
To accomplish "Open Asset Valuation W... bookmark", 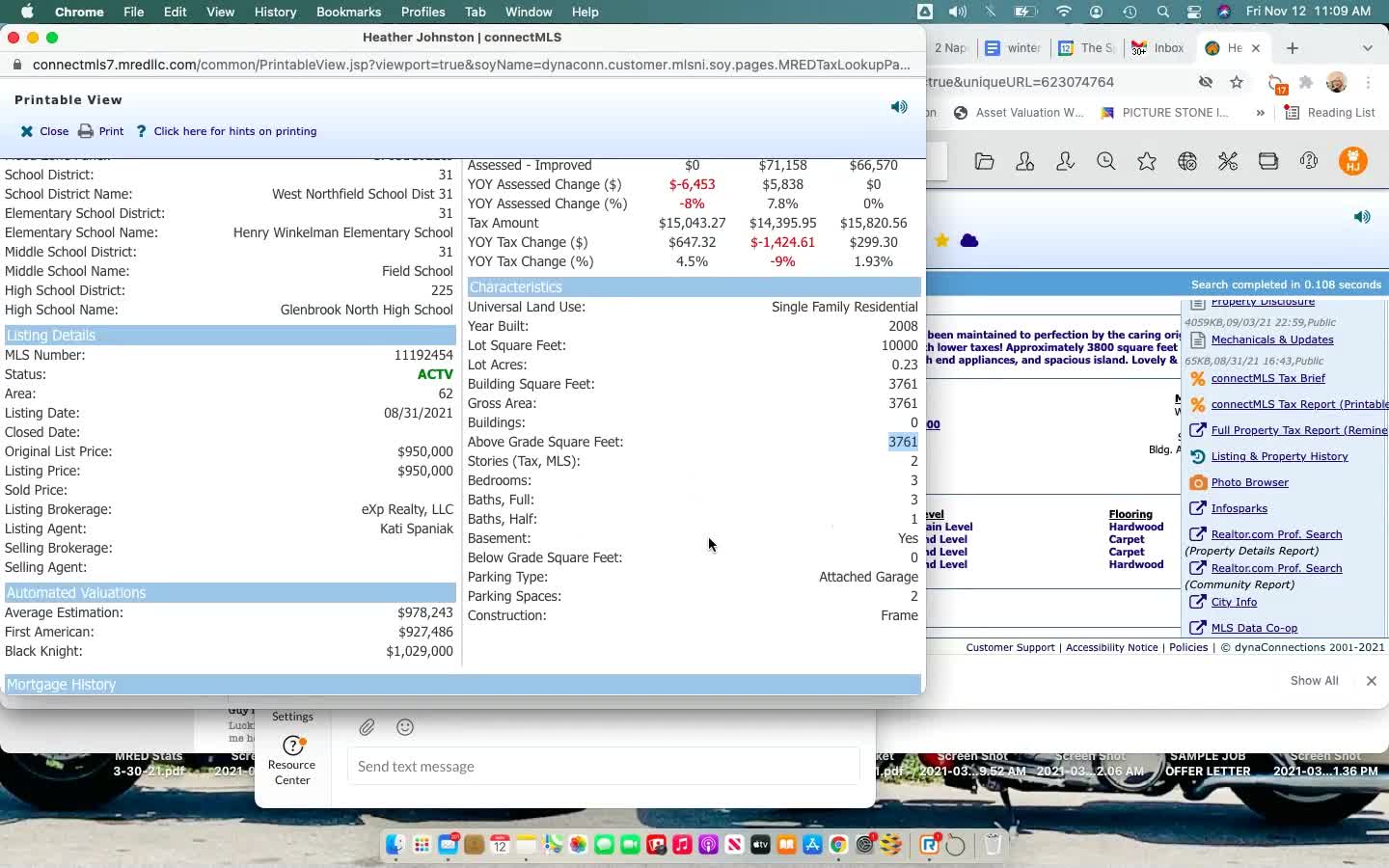I will coord(1019,113).
